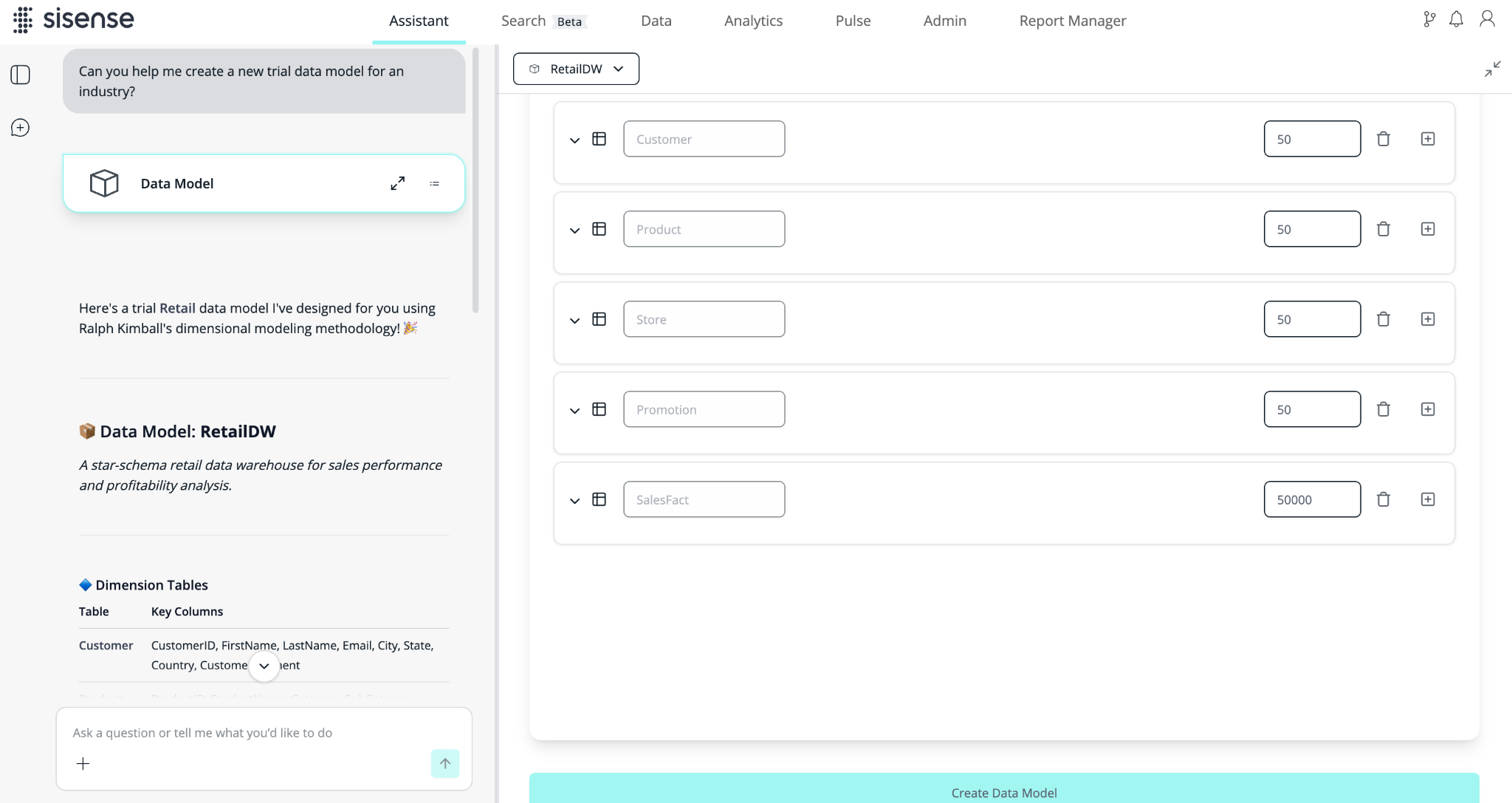Viewport: 1512px width, 803px height.
Task: Delete the Customer table
Action: coord(1384,139)
